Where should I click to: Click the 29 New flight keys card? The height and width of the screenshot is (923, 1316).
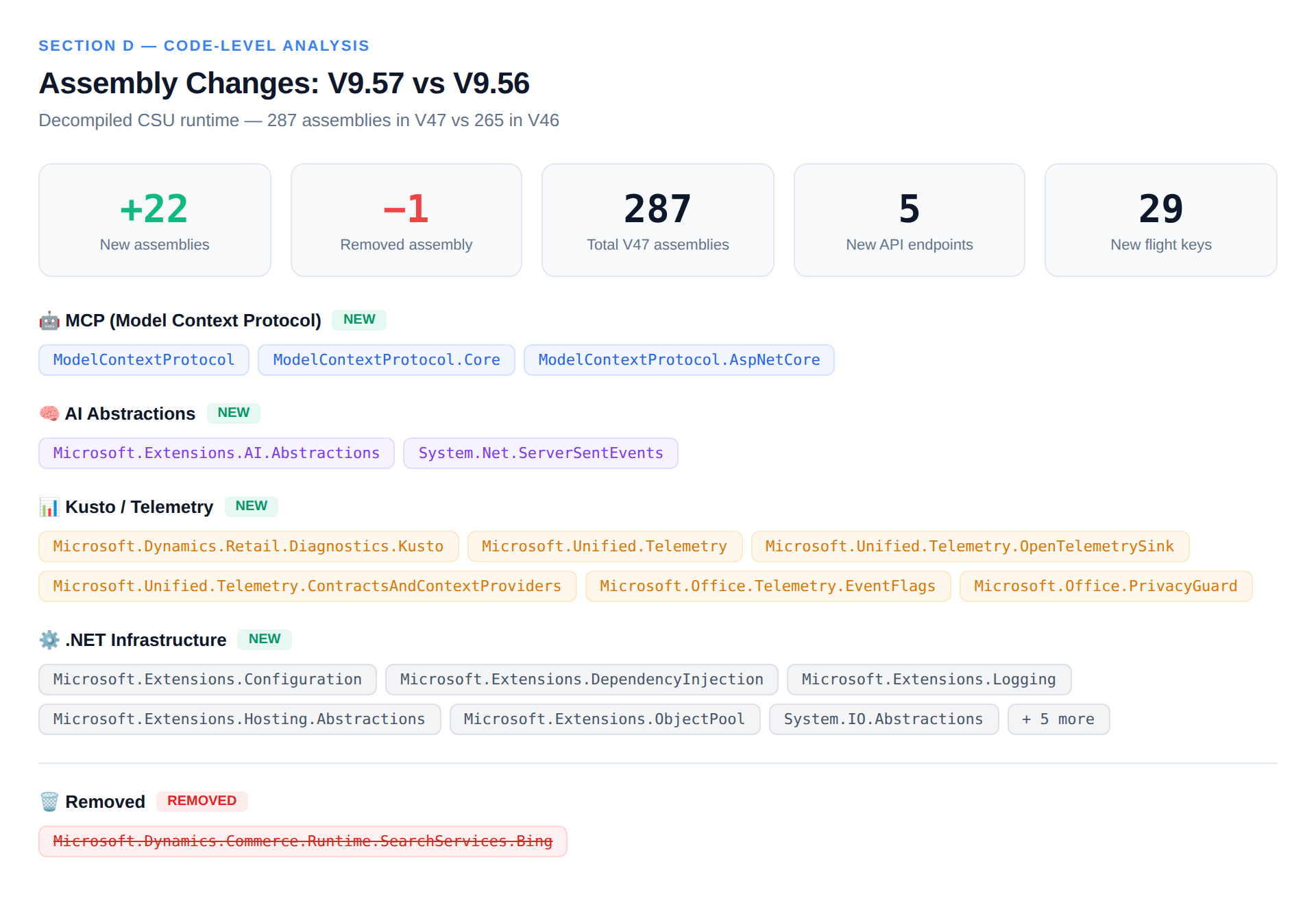1161,220
